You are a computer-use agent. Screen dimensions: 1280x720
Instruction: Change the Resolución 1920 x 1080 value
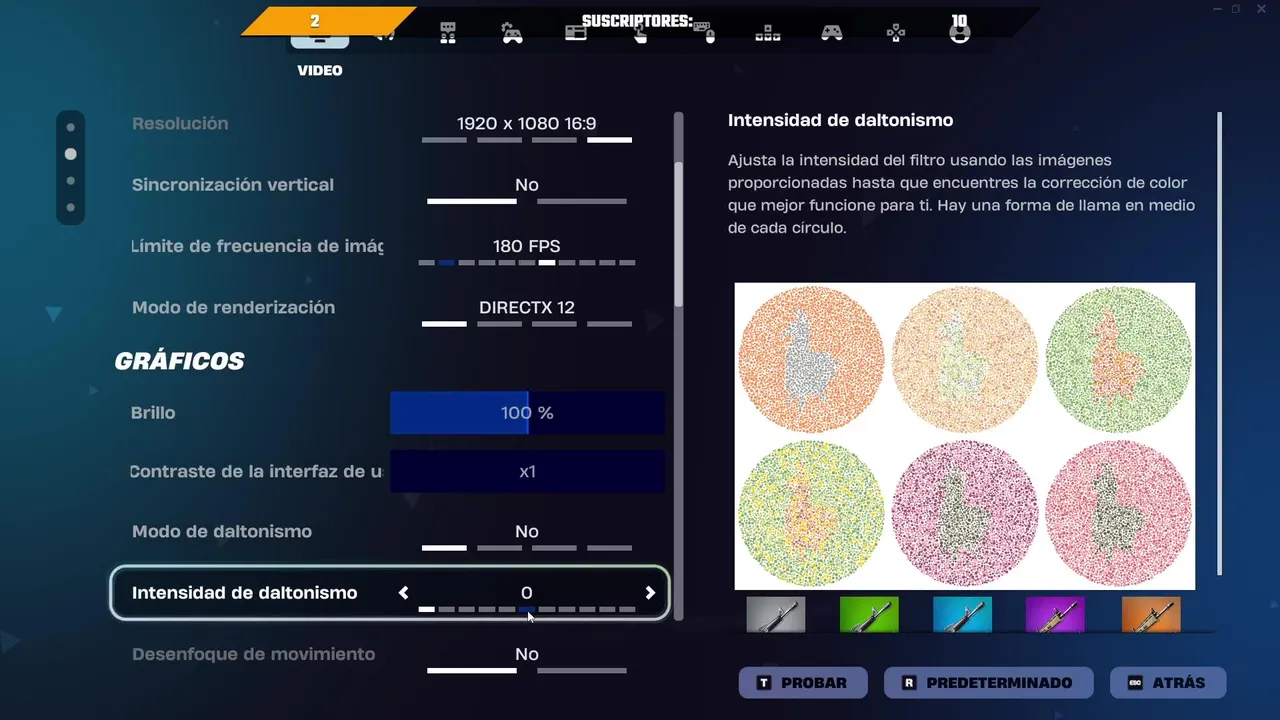527,130
